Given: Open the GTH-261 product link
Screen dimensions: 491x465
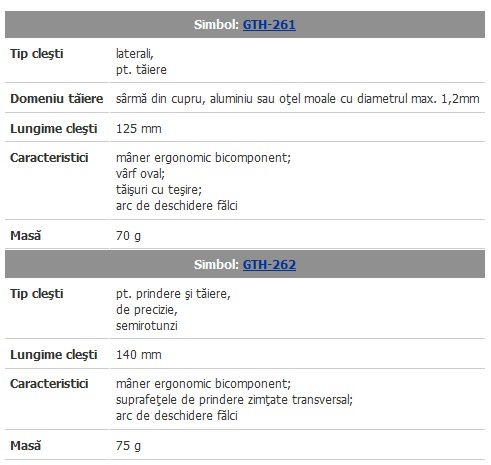Looking at the screenshot, I should tap(269, 25).
